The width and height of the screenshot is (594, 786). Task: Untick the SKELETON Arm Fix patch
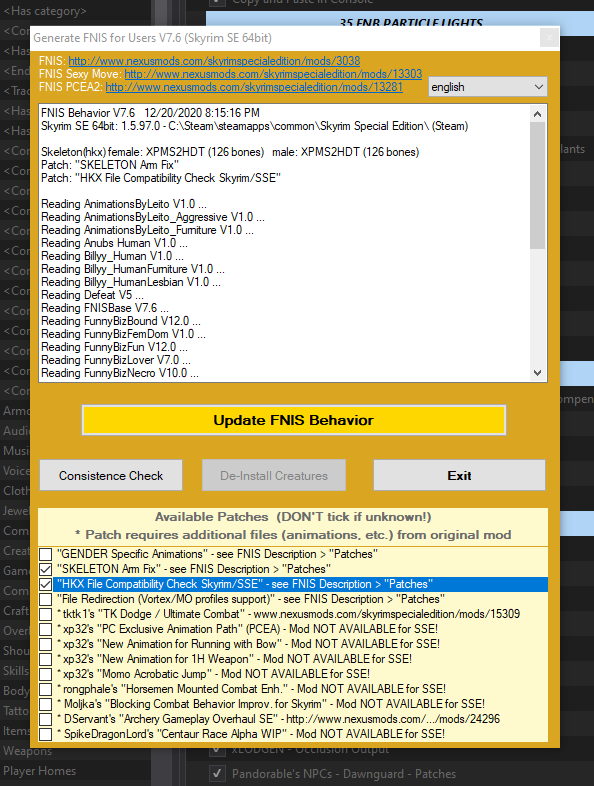(46, 569)
